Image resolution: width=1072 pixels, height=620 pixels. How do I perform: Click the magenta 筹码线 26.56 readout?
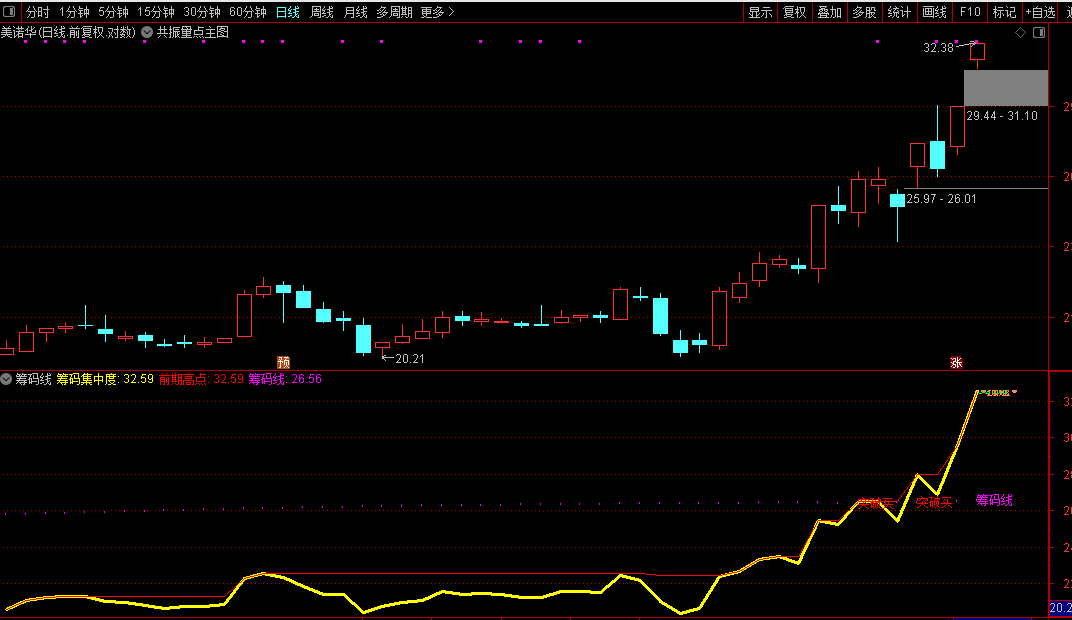pyautogui.click(x=284, y=379)
